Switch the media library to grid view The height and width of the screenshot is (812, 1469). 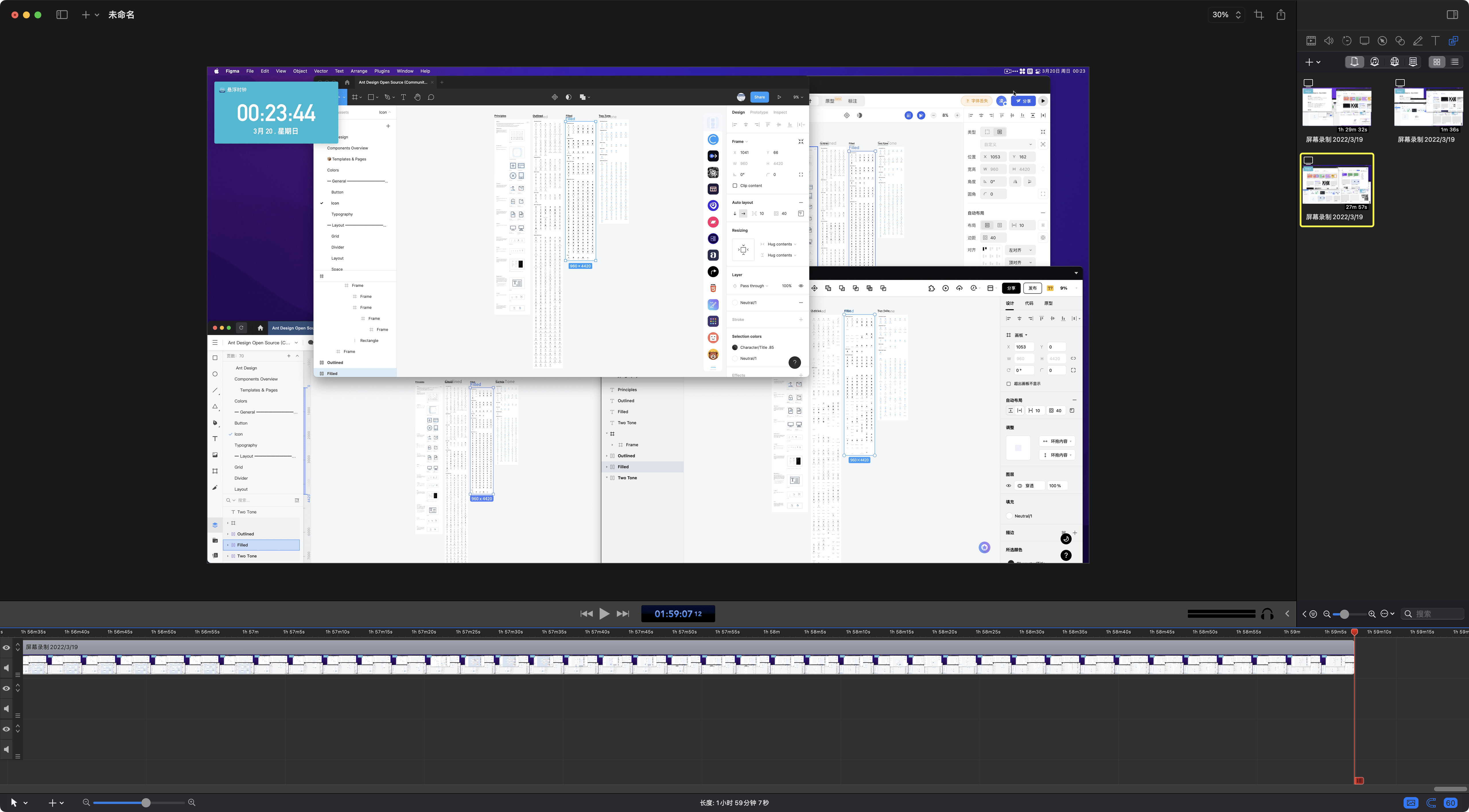click(x=1437, y=62)
